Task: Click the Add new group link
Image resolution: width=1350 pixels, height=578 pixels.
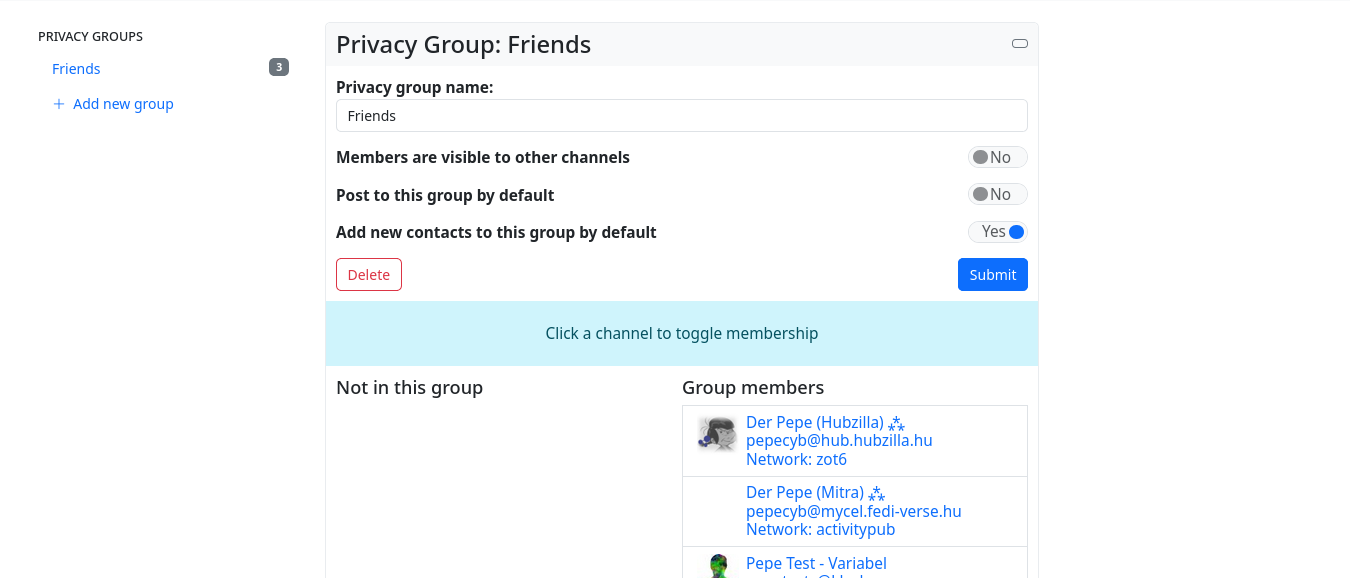Action: click(x=123, y=104)
